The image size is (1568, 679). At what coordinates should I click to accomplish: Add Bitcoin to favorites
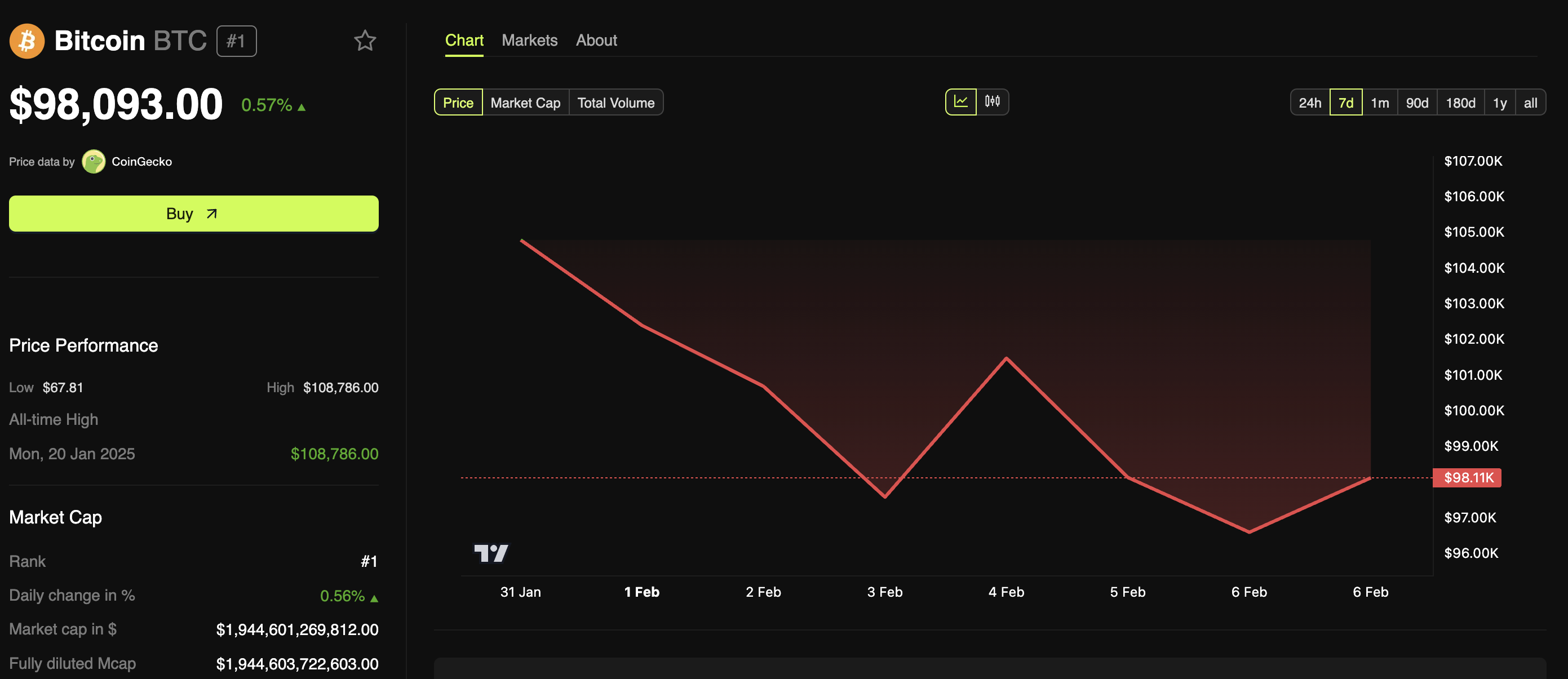click(364, 40)
